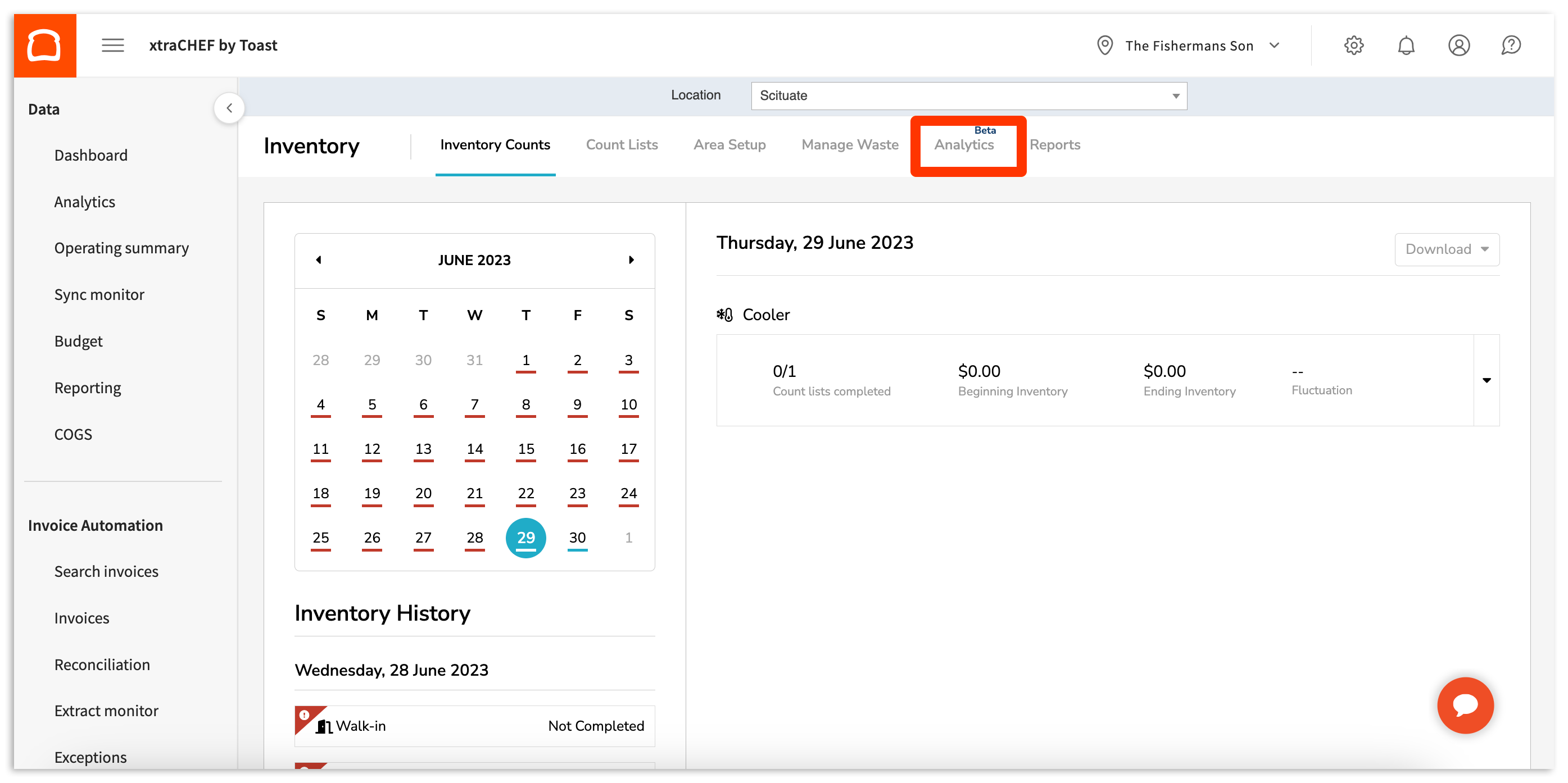Open the user account icon

coord(1459,45)
